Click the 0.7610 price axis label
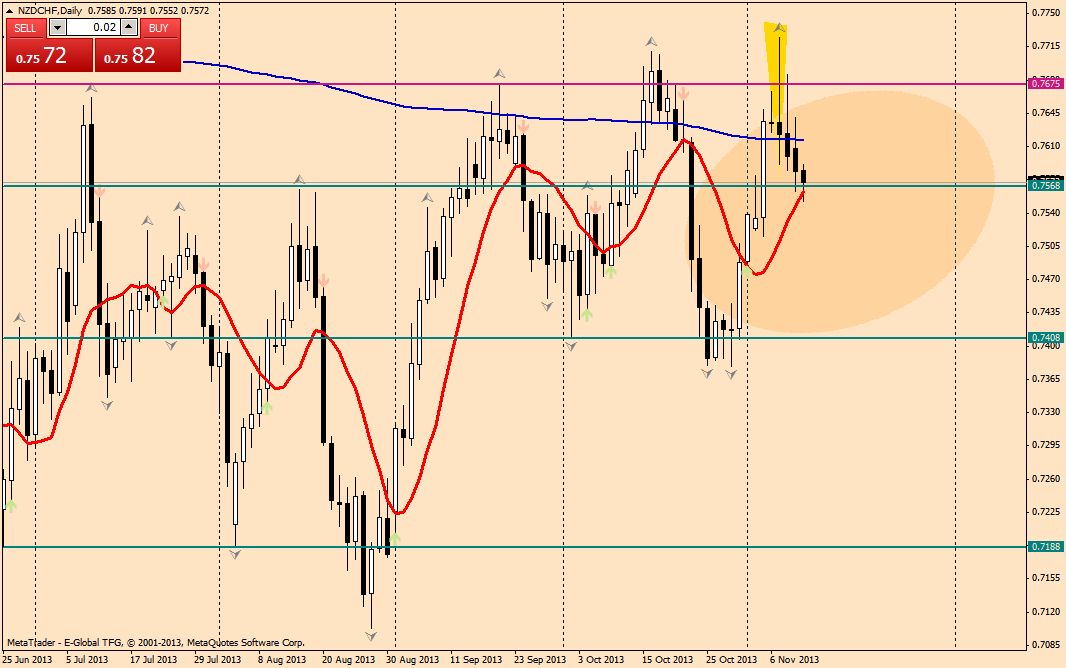Image resolution: width=1066 pixels, height=668 pixels. click(x=1046, y=145)
